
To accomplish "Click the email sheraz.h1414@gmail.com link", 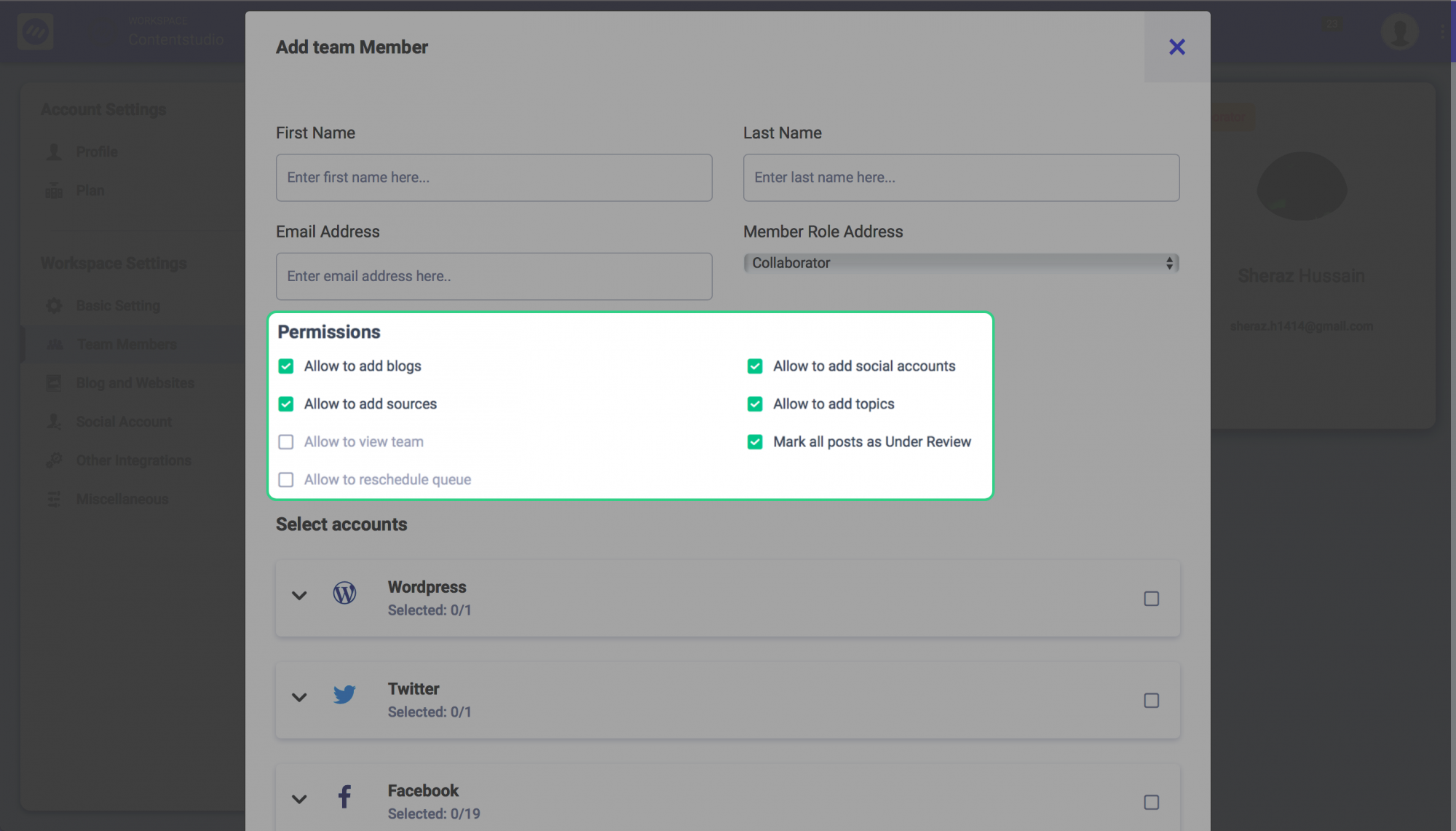I will [x=1301, y=326].
